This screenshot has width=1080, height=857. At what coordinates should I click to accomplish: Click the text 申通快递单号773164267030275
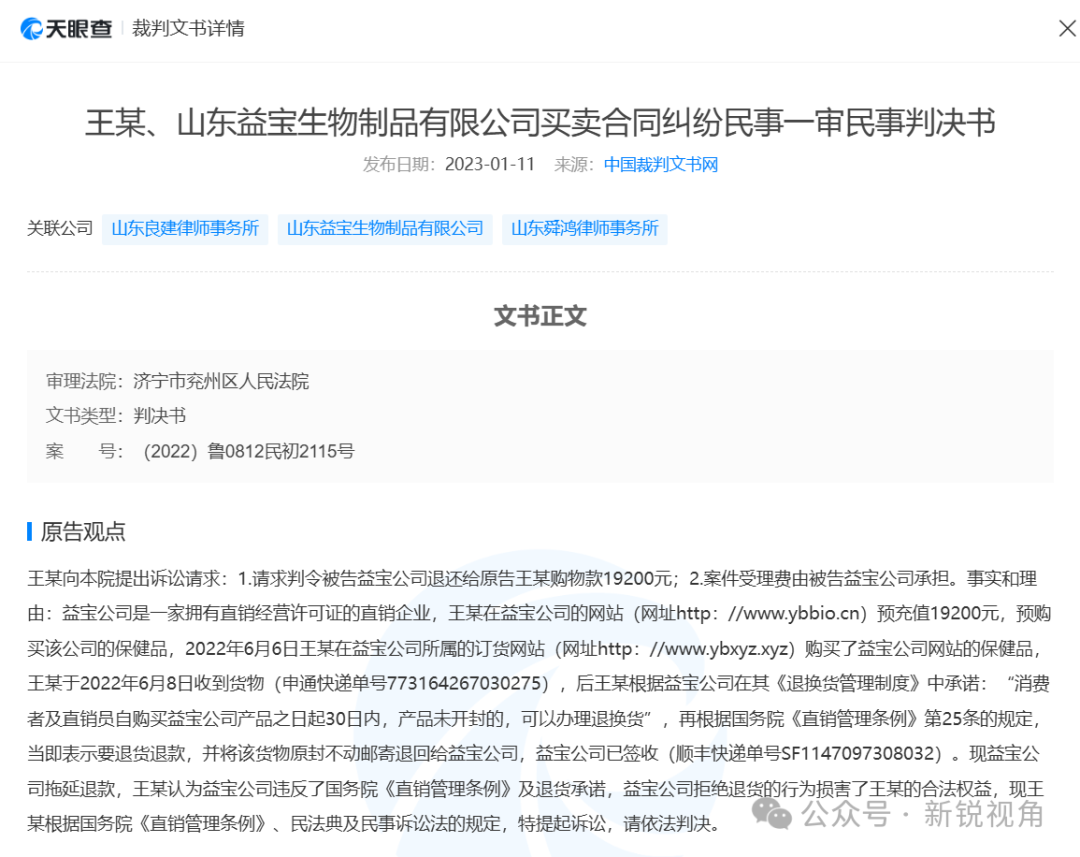click(411, 683)
